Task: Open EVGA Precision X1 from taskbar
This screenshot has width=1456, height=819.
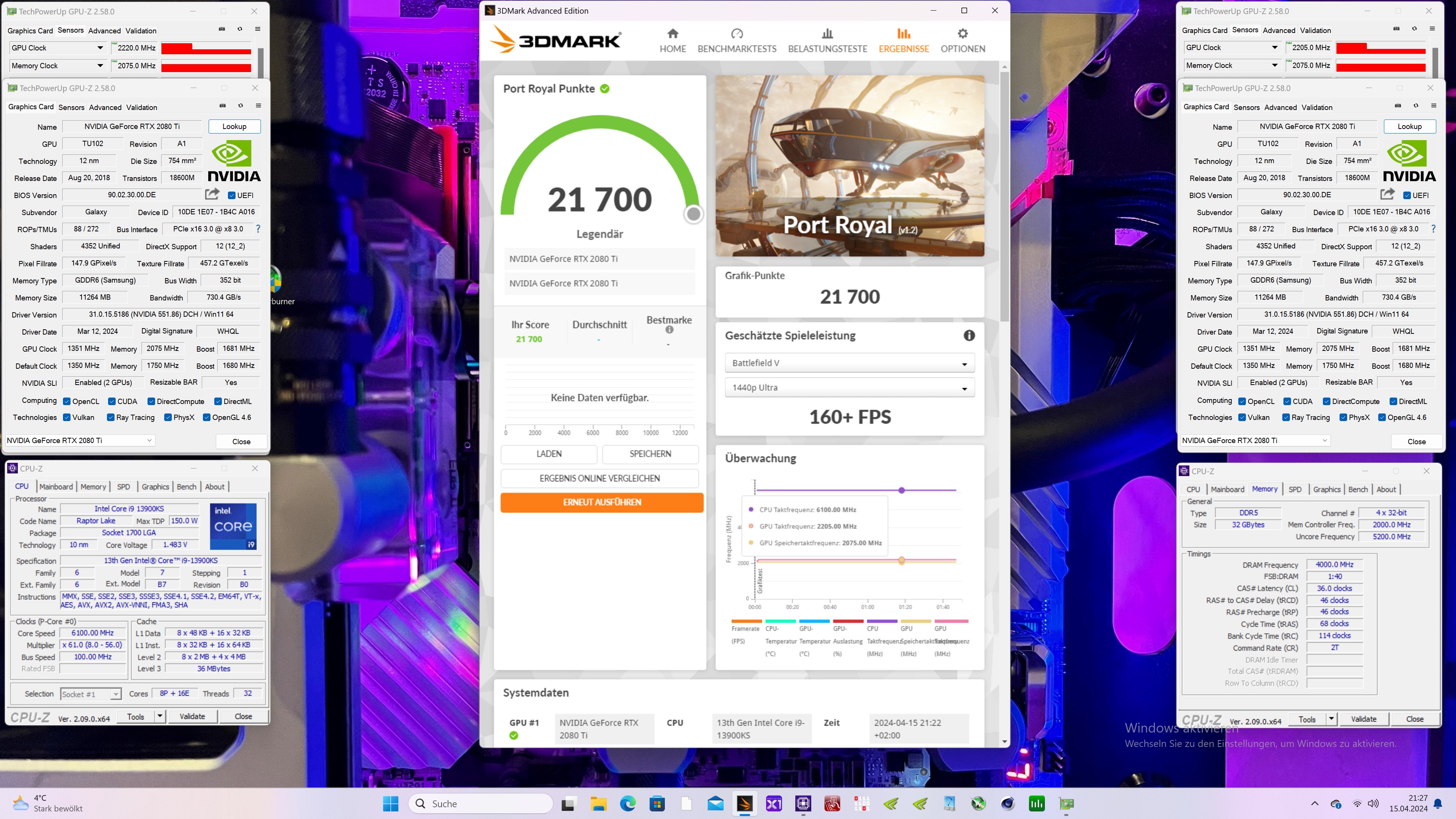Action: (x=774, y=804)
